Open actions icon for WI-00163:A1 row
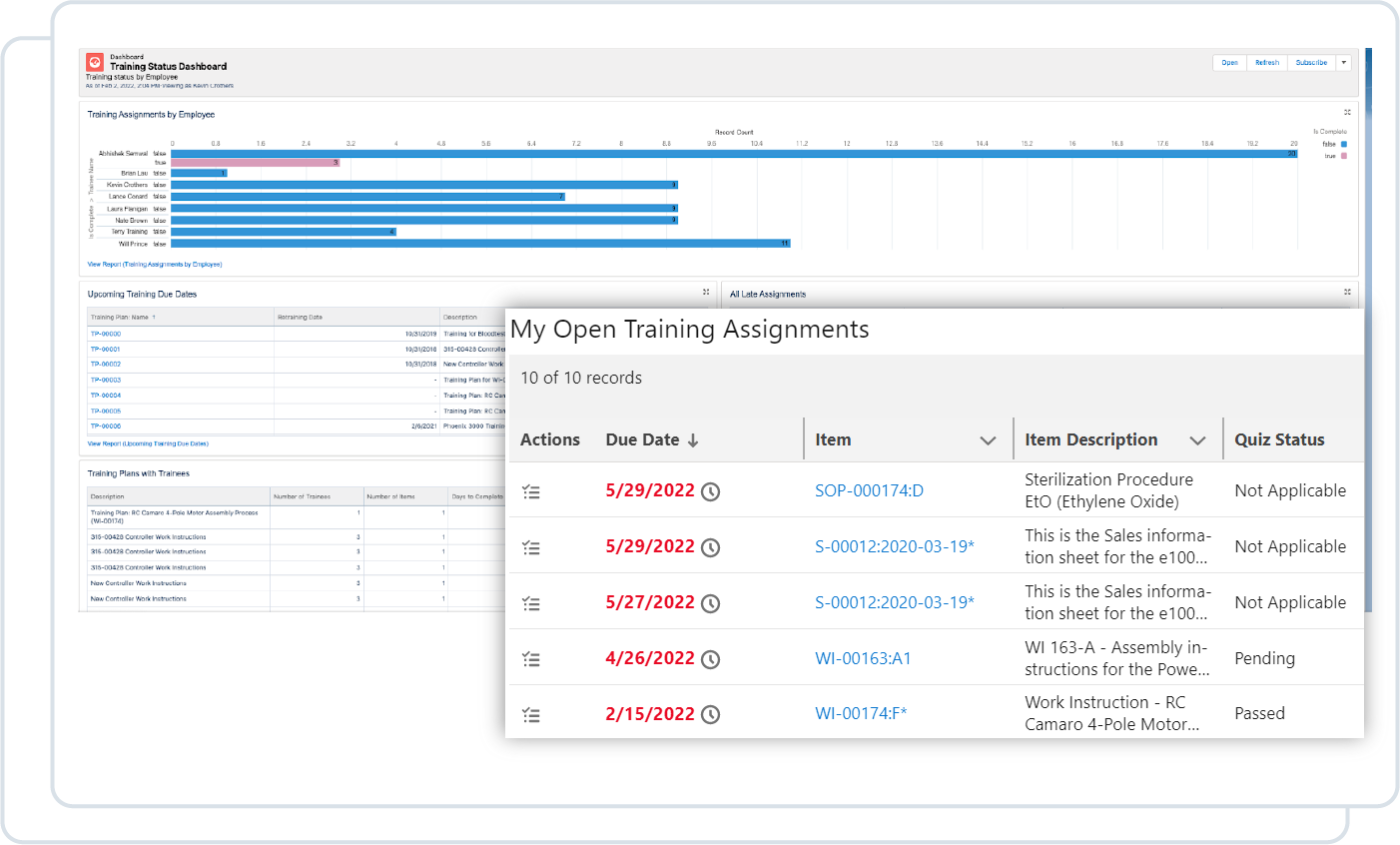 (x=531, y=659)
